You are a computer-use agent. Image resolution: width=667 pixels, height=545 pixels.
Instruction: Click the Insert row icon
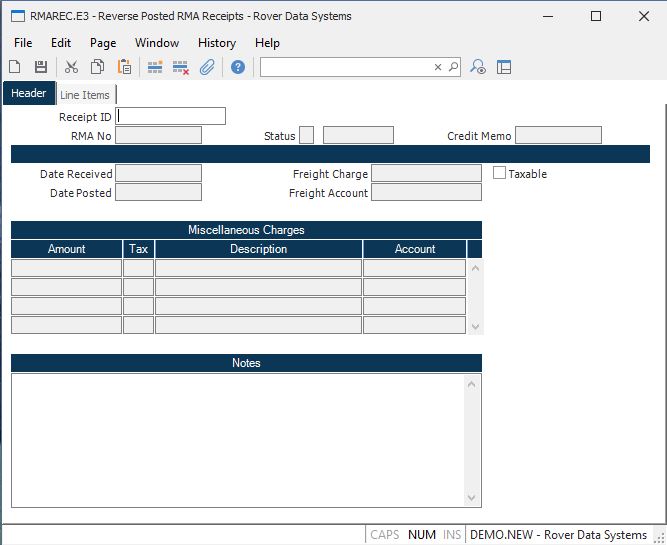click(155, 67)
